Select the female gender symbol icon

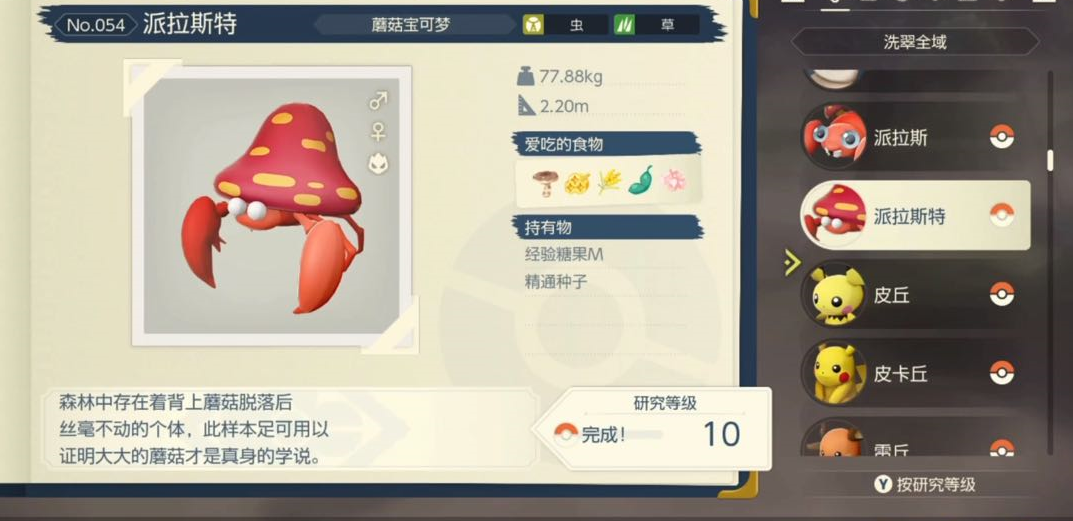pos(378,131)
